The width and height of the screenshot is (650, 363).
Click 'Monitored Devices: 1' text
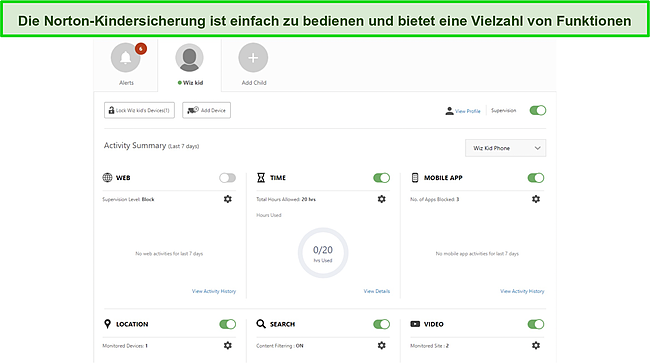coord(125,346)
